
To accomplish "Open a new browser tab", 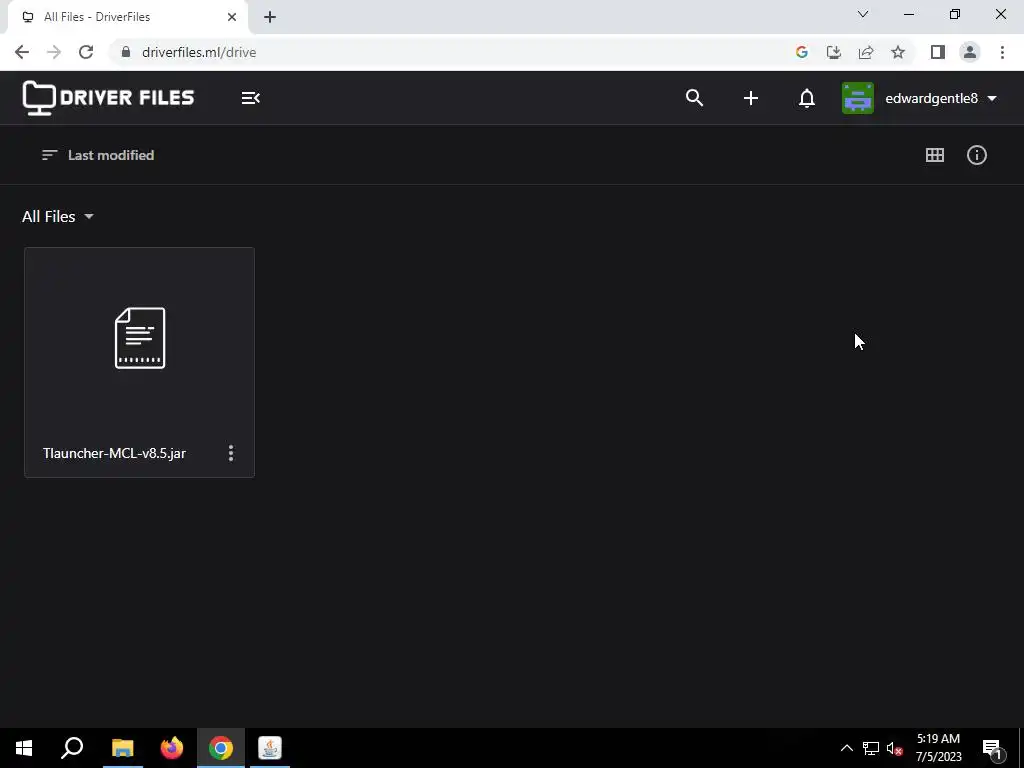I will (270, 17).
